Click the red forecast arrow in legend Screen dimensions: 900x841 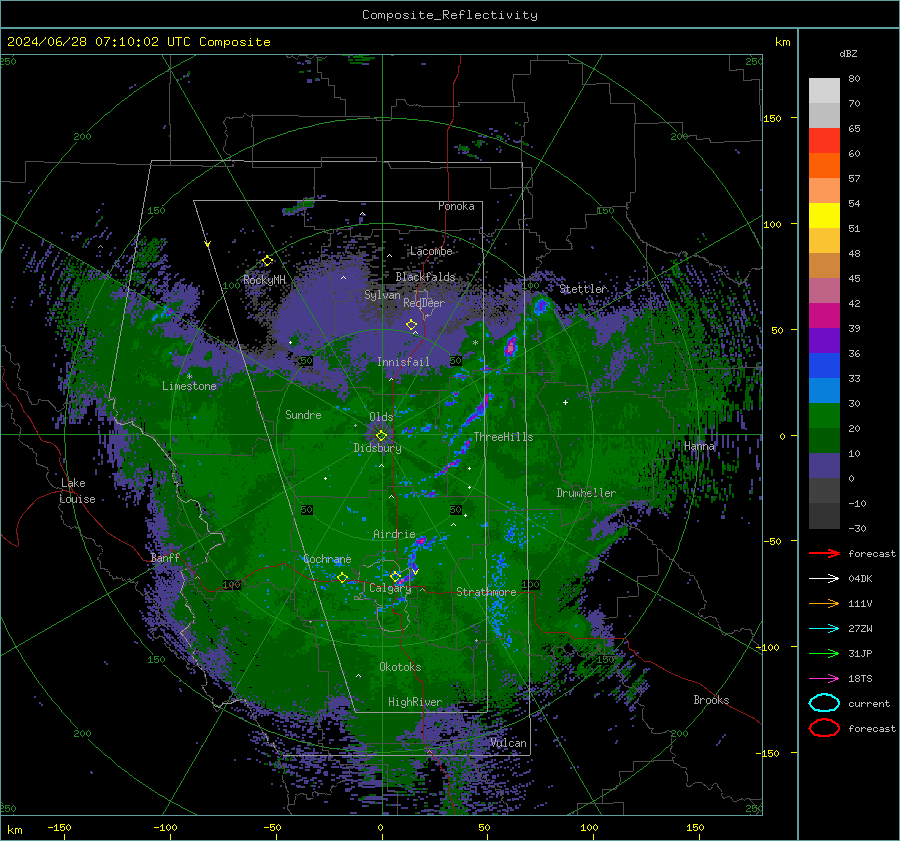824,553
